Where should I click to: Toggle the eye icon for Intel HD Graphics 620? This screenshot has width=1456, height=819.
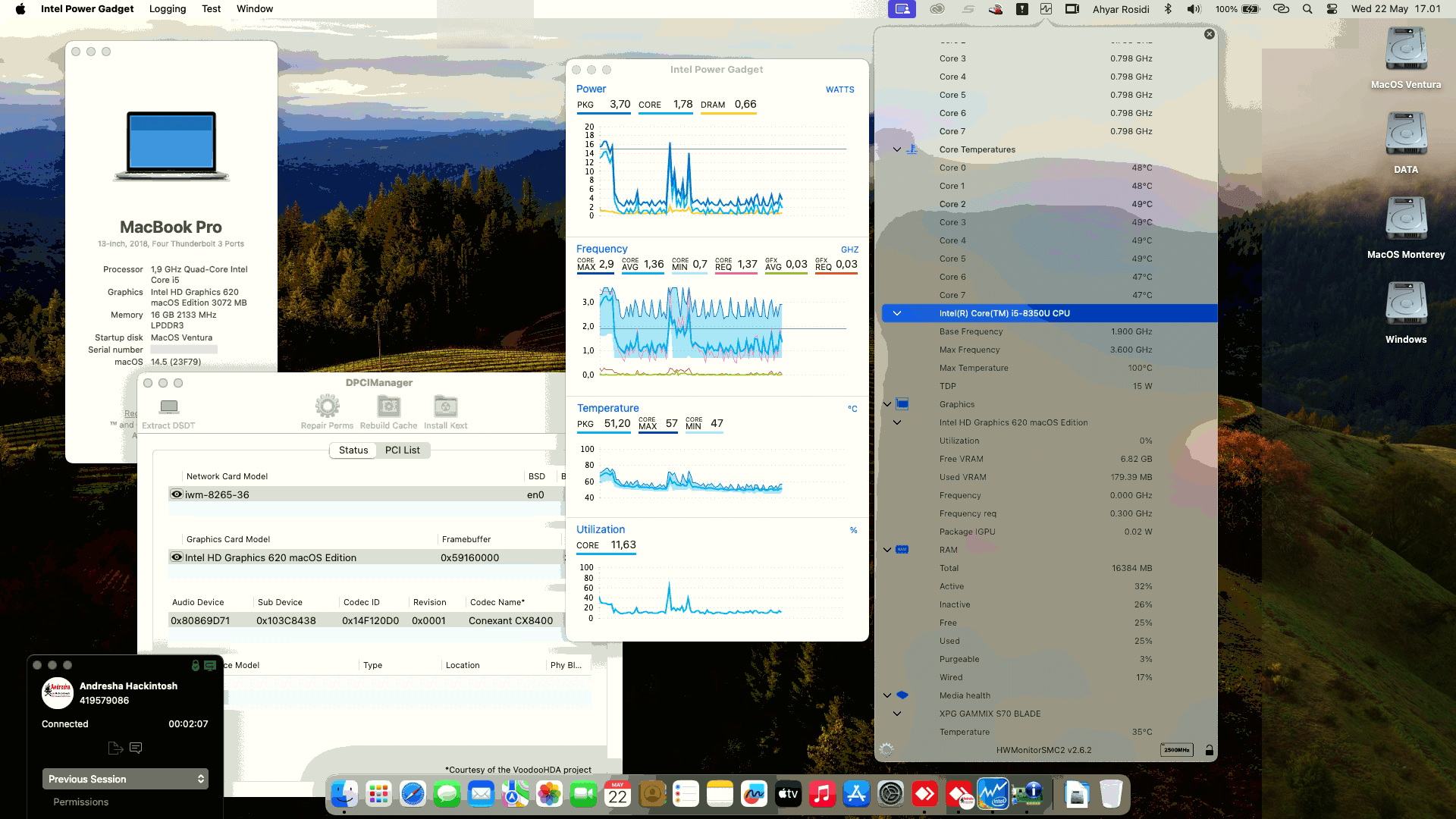[177, 557]
